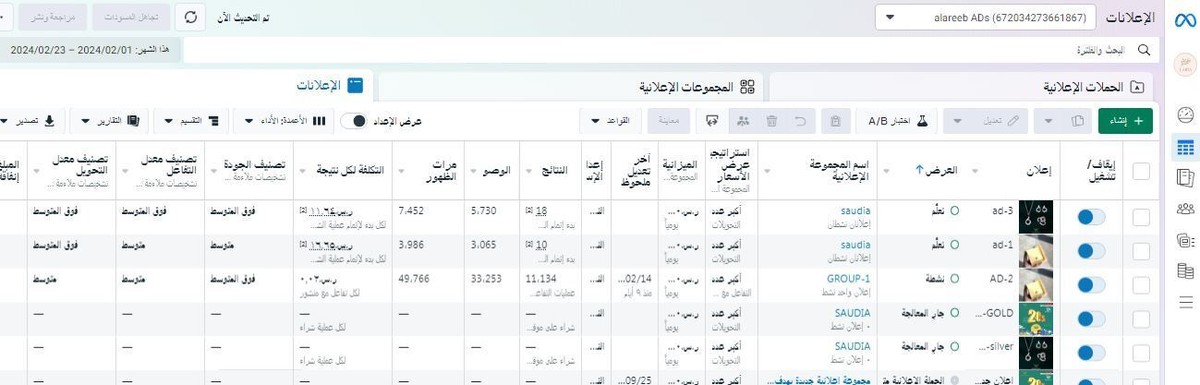This screenshot has width=1200, height=385.
Task: Sort by the delivery column arrow (العرض)
Action: (918, 170)
